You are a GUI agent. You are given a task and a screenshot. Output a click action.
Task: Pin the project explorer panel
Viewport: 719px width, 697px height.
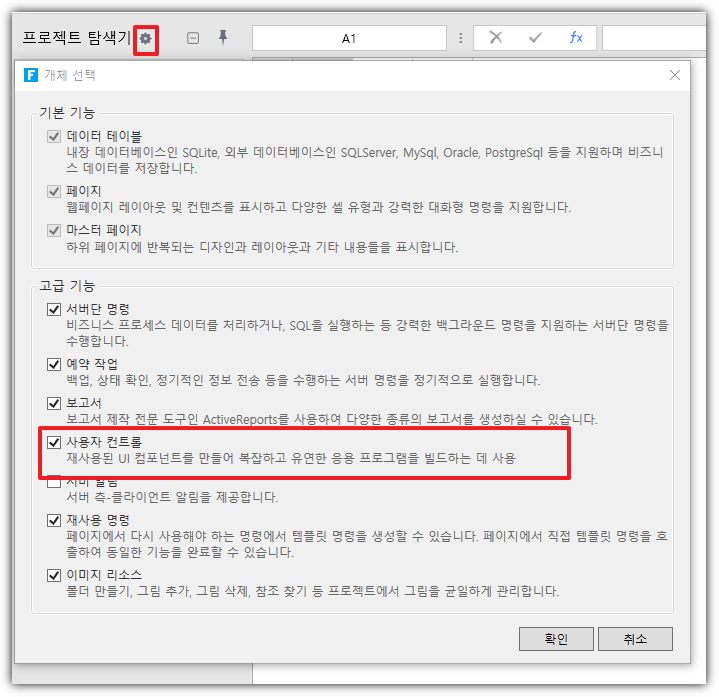click(223, 37)
